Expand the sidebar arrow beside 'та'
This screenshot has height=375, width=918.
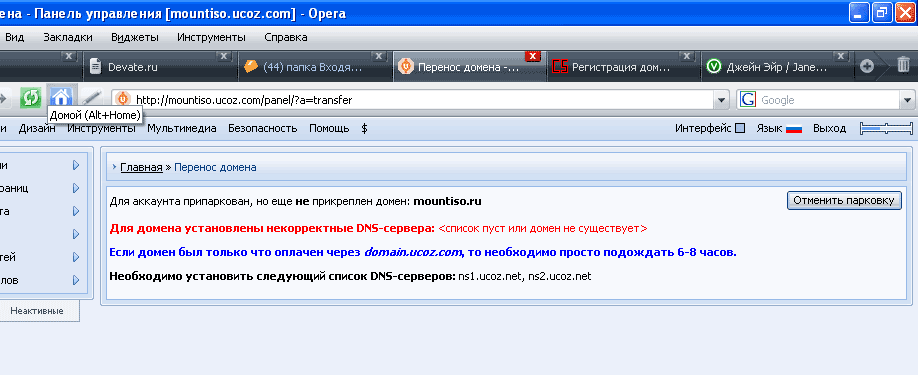coord(76,211)
